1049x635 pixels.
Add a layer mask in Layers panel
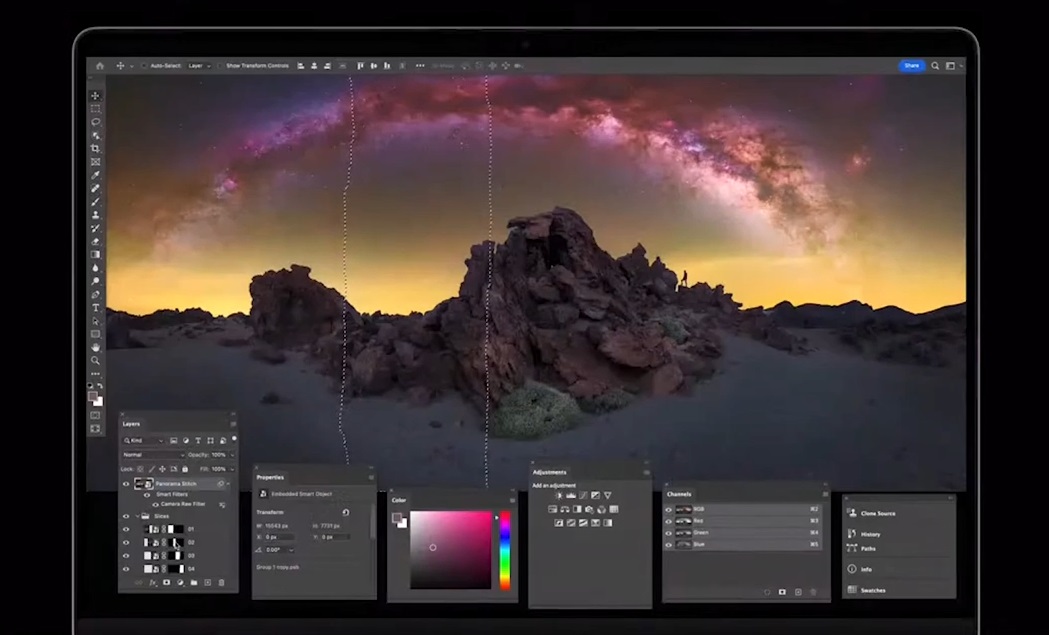167,583
